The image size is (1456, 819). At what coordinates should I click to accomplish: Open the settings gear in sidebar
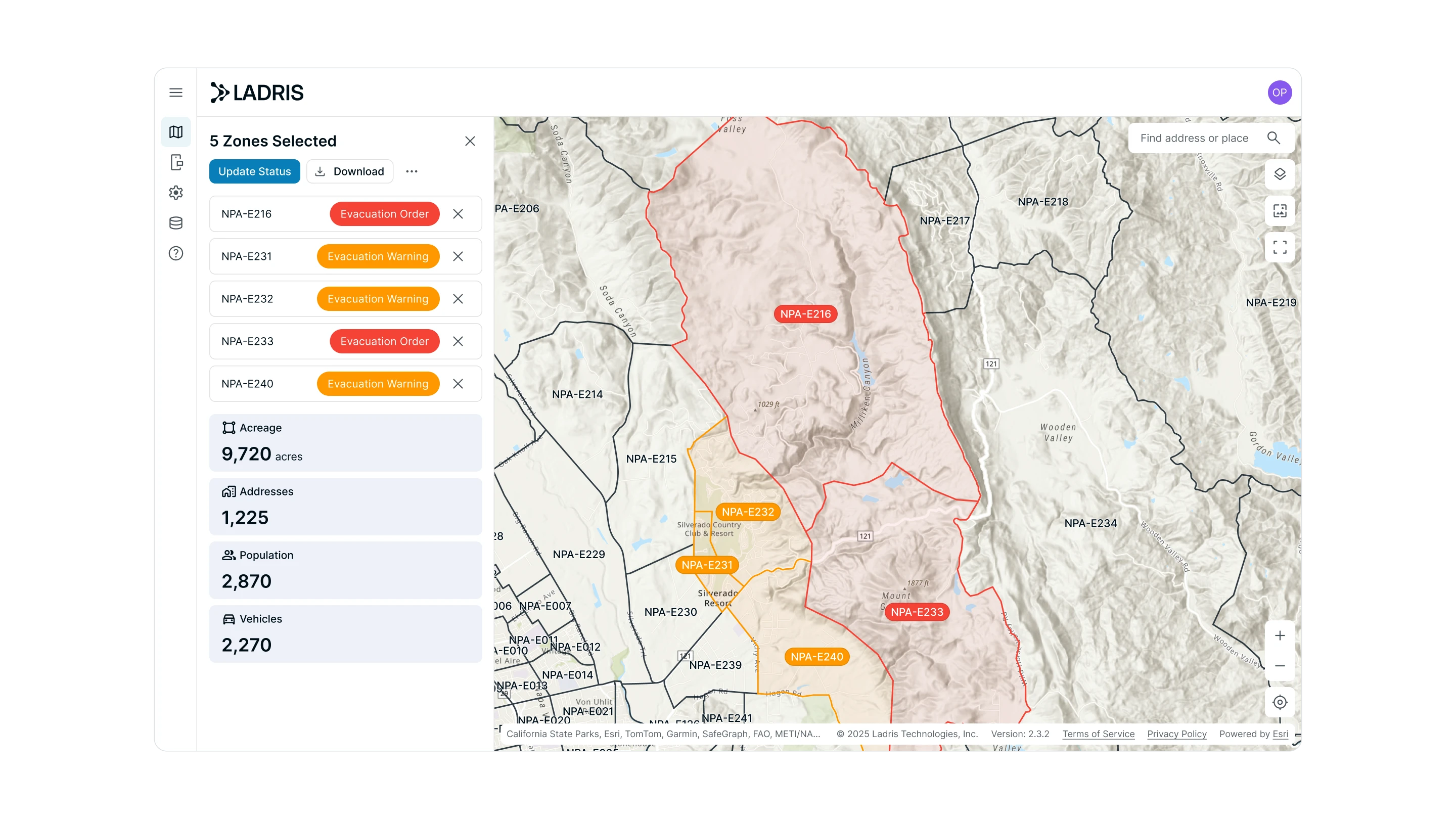176,193
